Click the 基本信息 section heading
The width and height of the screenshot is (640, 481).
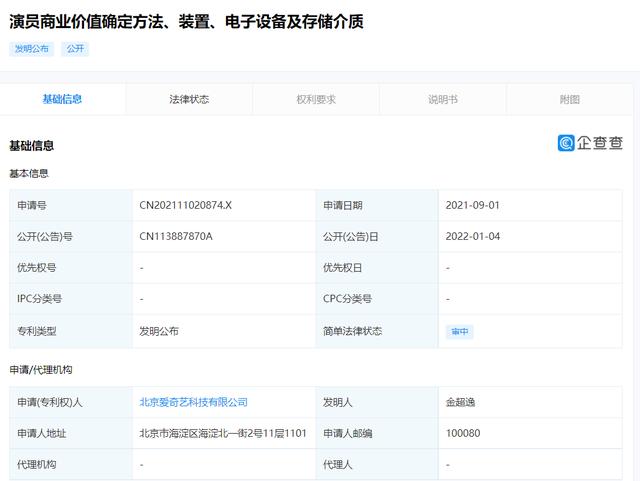(x=29, y=173)
